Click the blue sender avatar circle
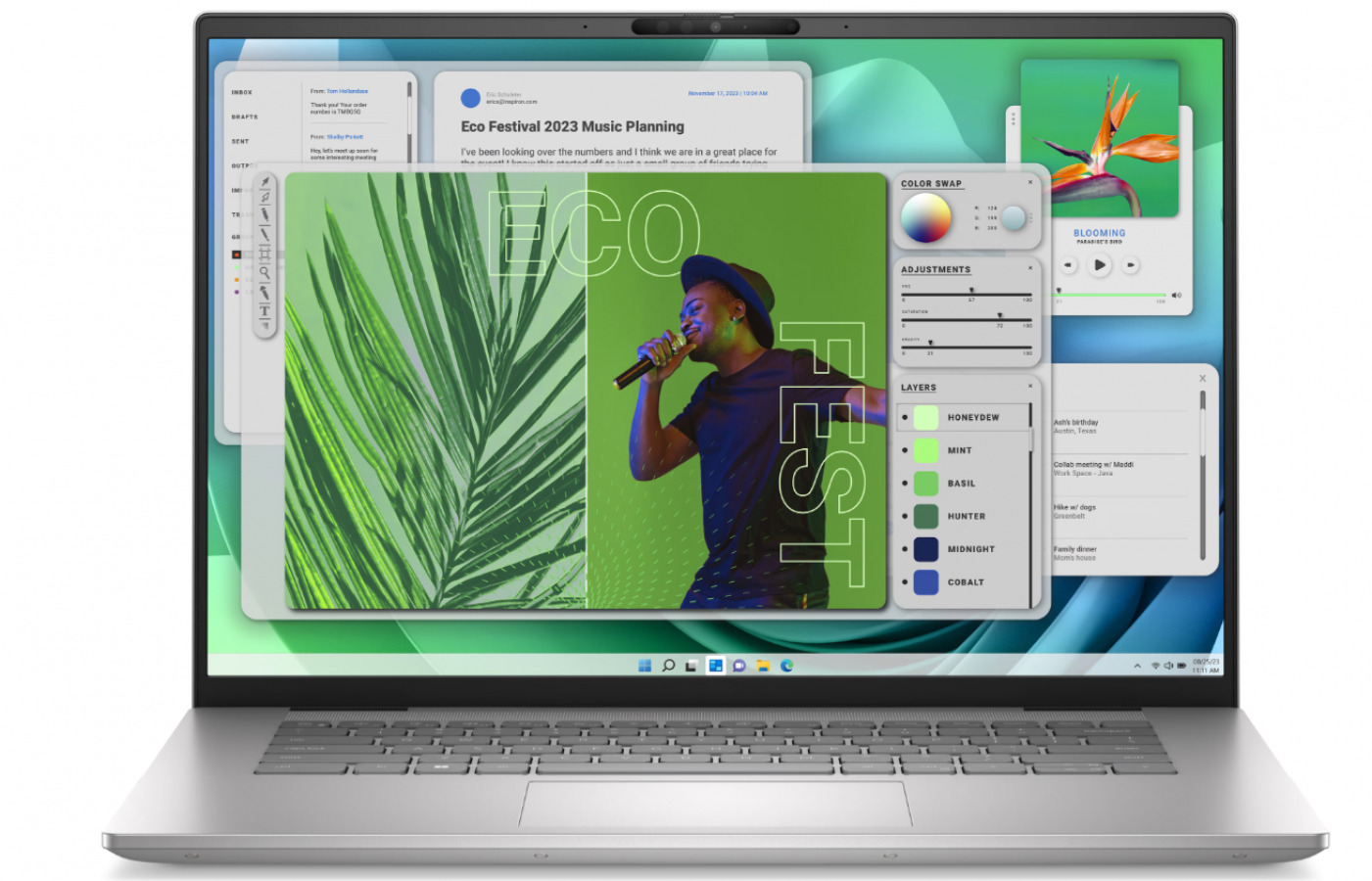Image resolution: width=1372 pixels, height=881 pixels. (x=471, y=98)
